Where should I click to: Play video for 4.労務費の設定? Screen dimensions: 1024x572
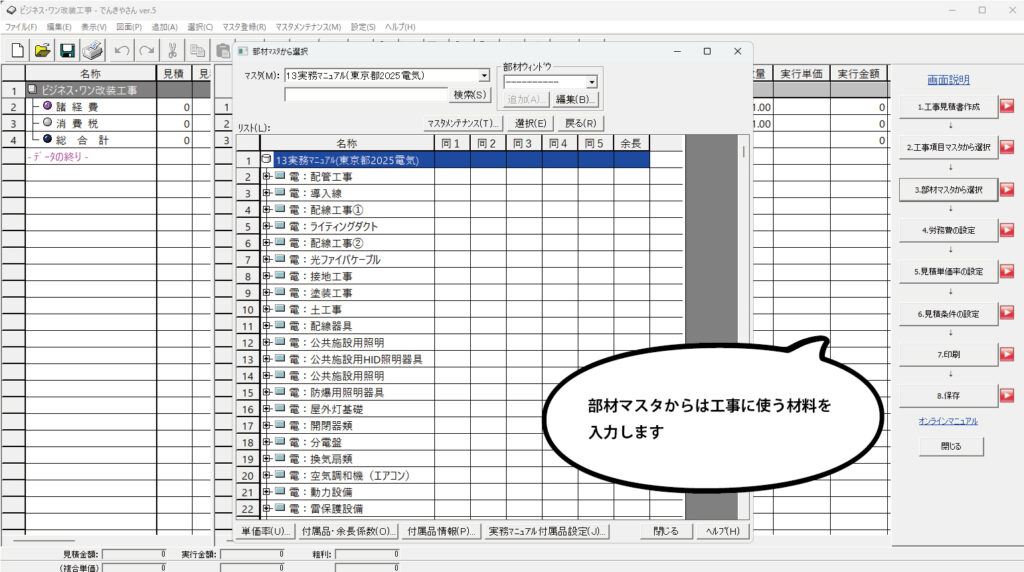tap(1007, 230)
